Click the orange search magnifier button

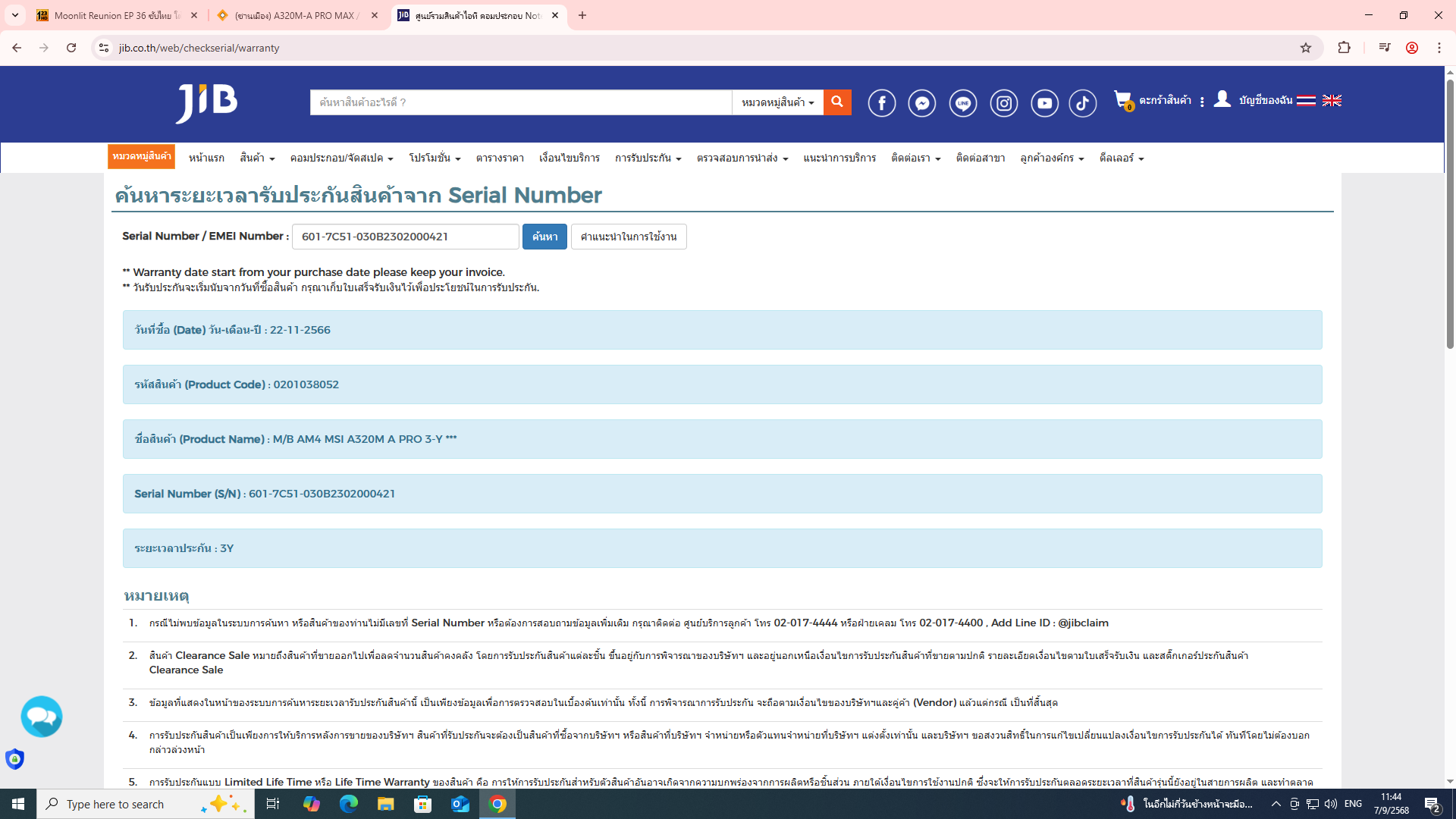837,102
